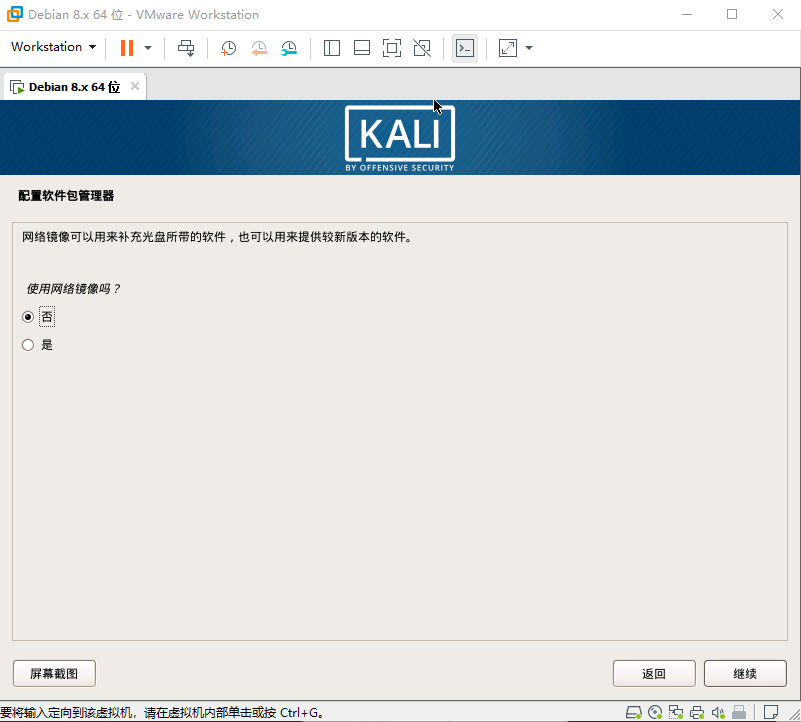Pause the virtual machine
Screen dimensions: 801x722
click(x=127, y=48)
